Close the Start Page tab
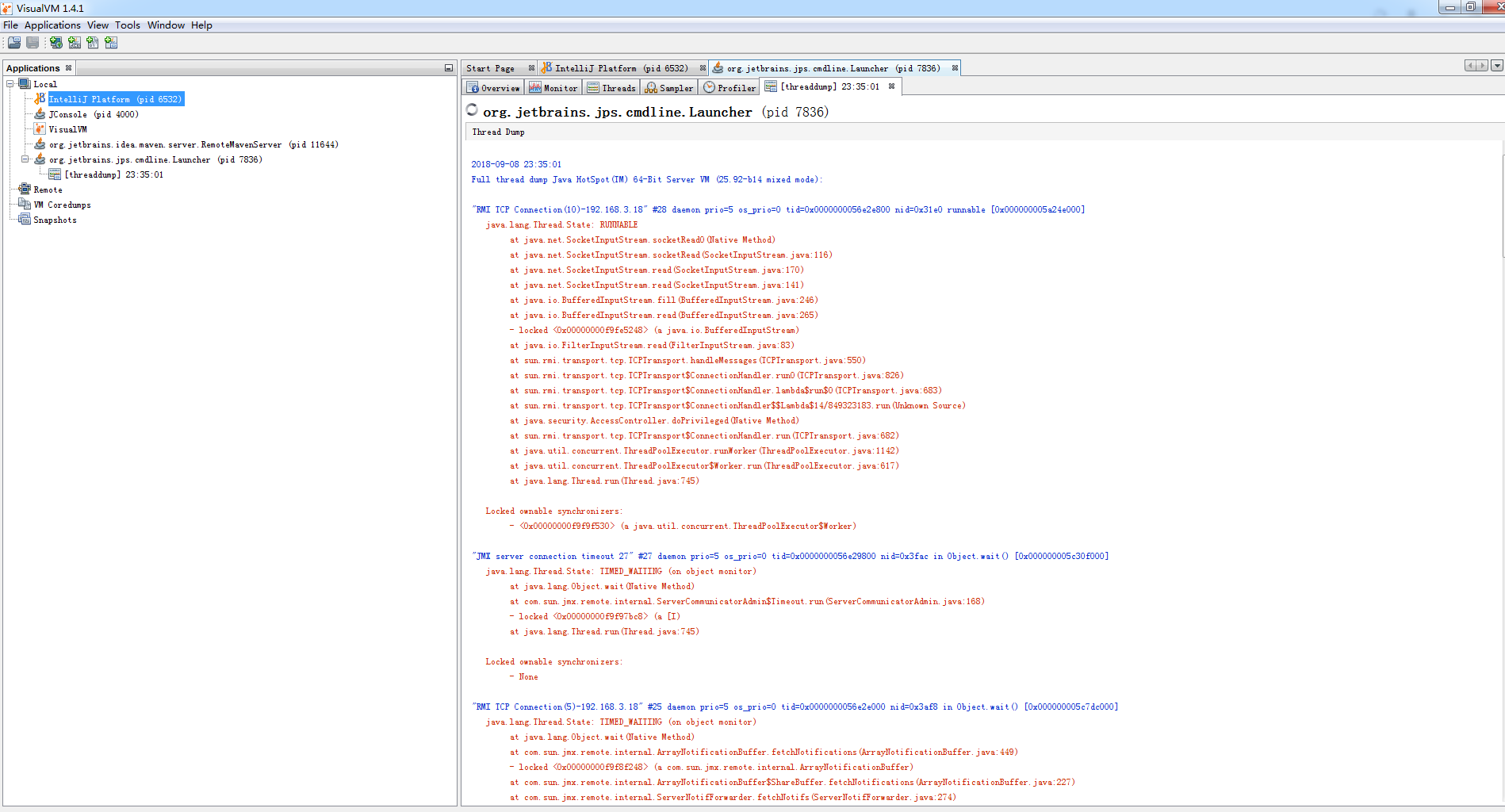Image resolution: width=1505 pixels, height=812 pixels. [x=531, y=68]
